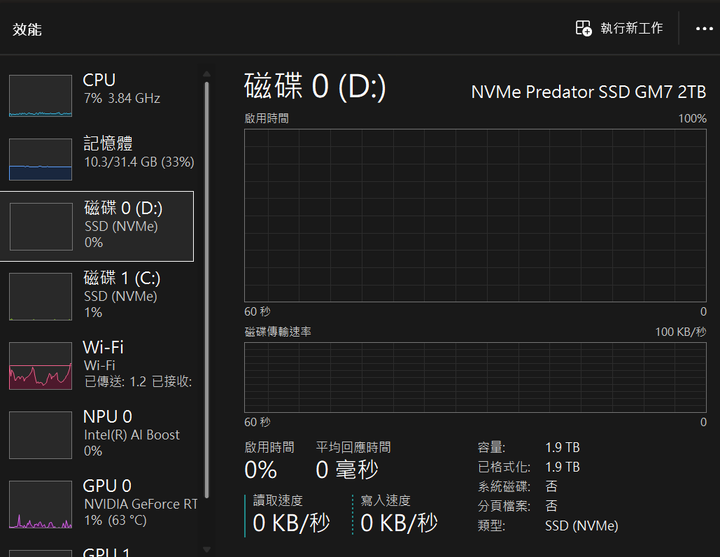Image resolution: width=720 pixels, height=557 pixels.
Task: Click the 類型 SSD (NVMe) value
Action: 582,526
